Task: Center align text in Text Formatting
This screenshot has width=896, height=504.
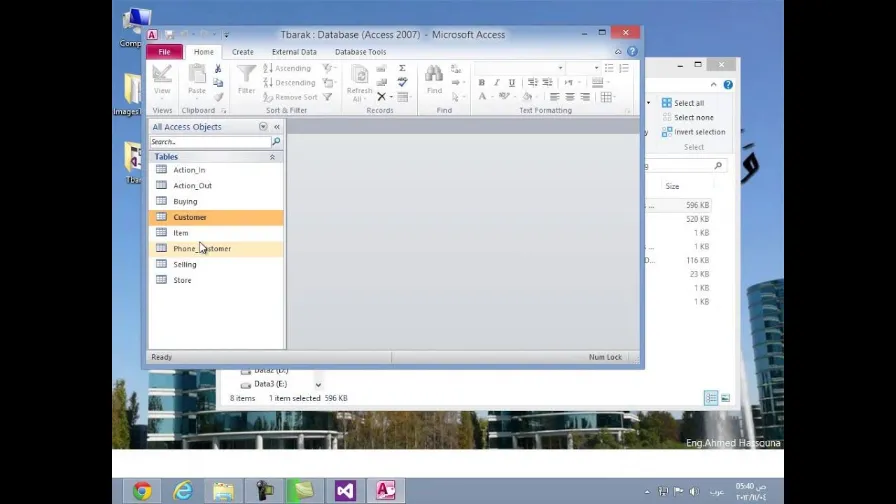Action: click(x=570, y=97)
